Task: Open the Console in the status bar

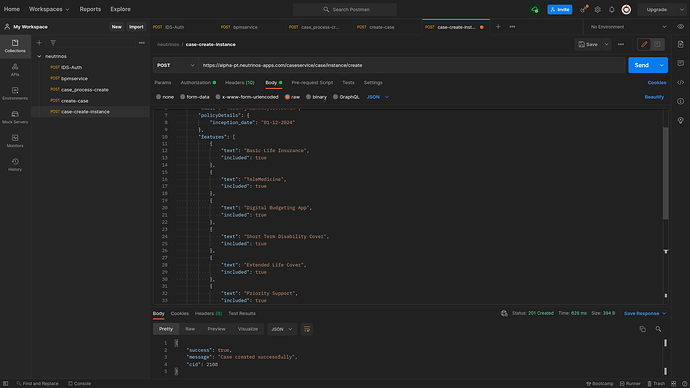Action: pos(80,384)
